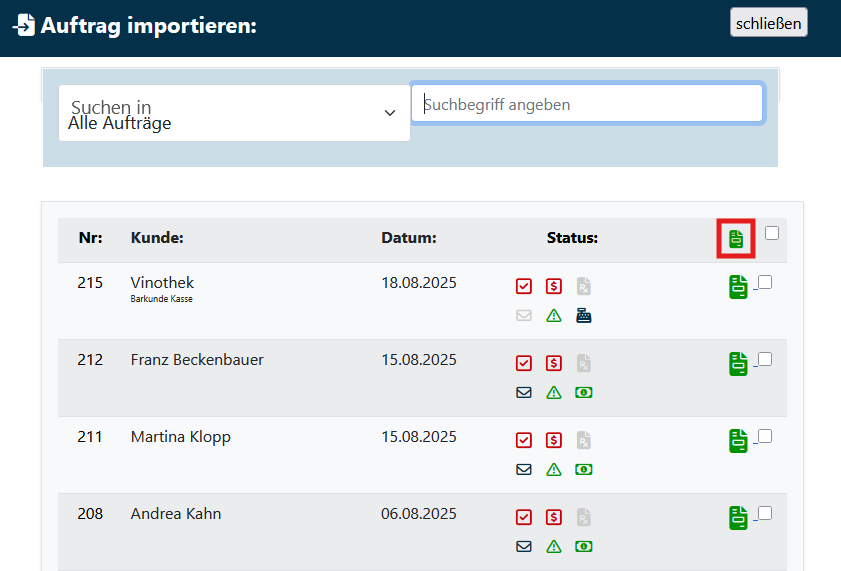Click customer name Franz Beckenbauer
The width and height of the screenshot is (841, 571).
(197, 360)
